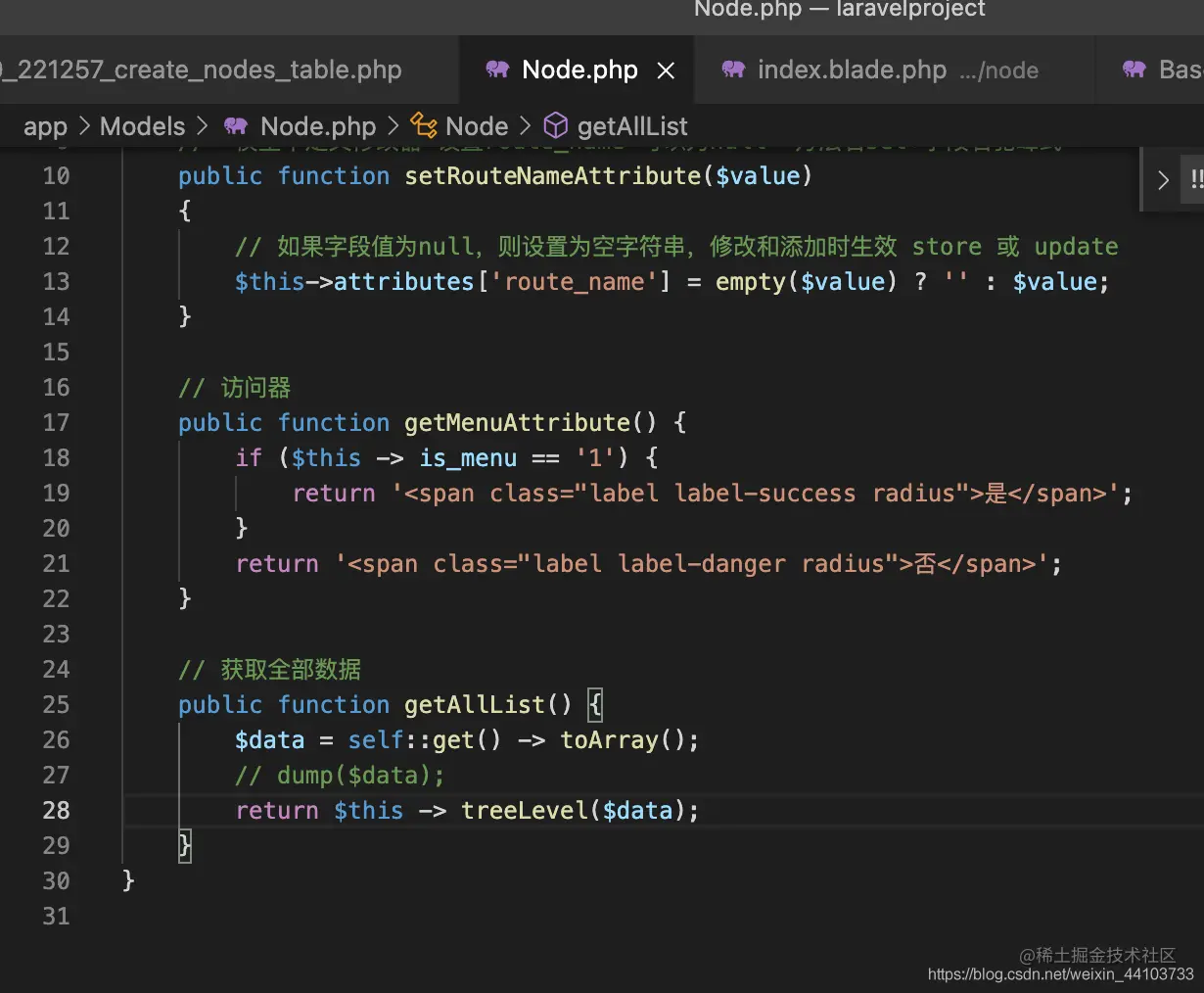1204x993 pixels.
Task: Click the method cube icon in breadcrumb
Action: click(556, 125)
